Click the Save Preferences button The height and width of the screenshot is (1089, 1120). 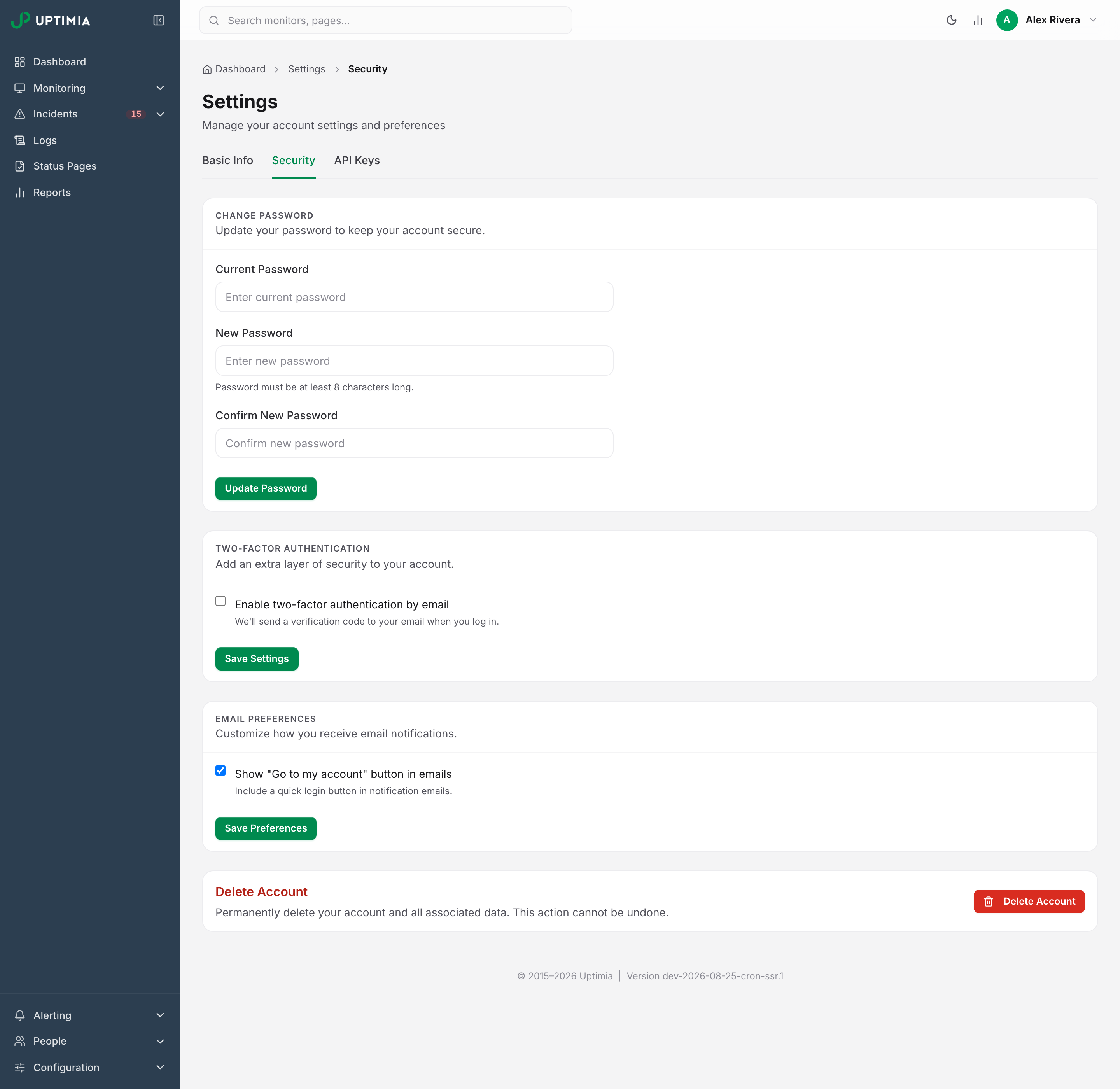point(266,828)
